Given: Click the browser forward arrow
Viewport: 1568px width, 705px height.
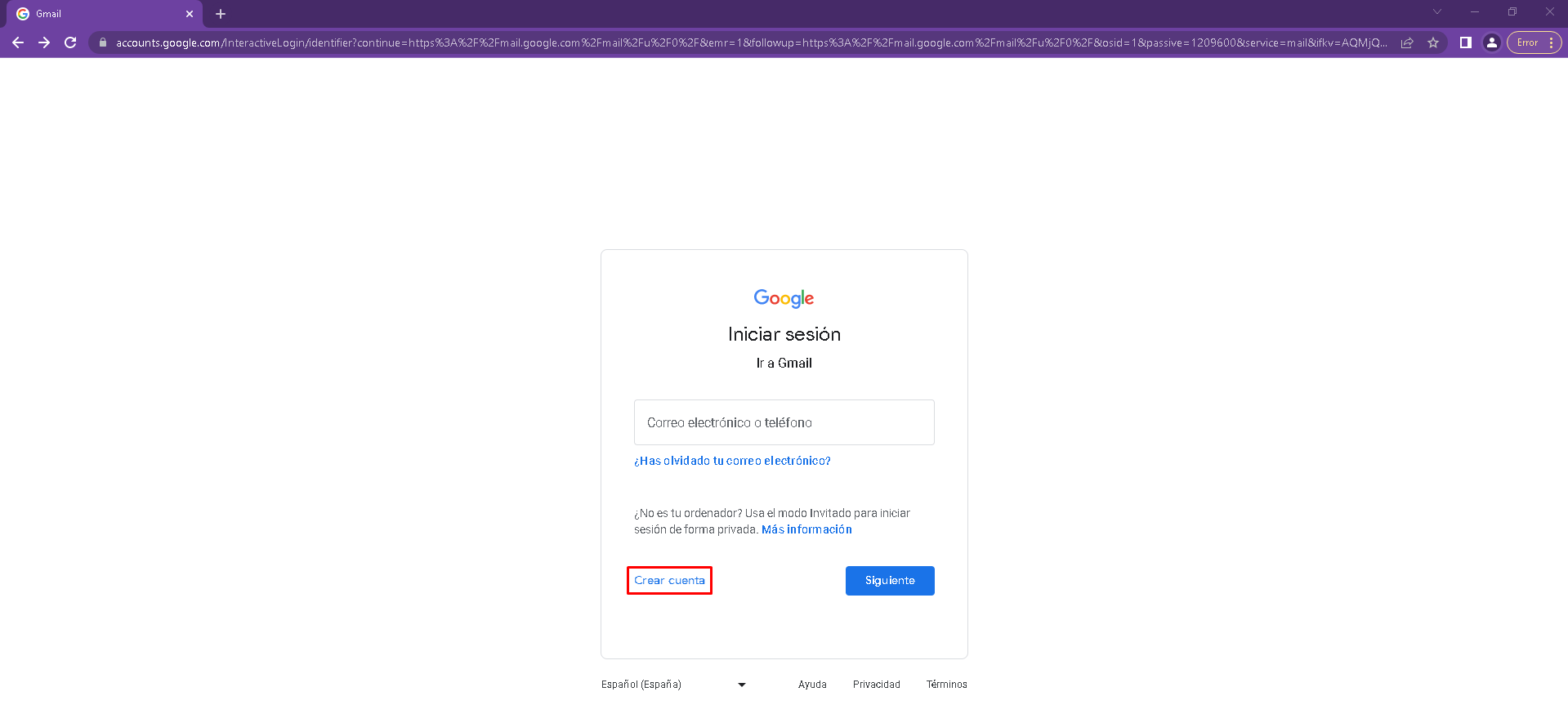Looking at the screenshot, I should point(44,42).
